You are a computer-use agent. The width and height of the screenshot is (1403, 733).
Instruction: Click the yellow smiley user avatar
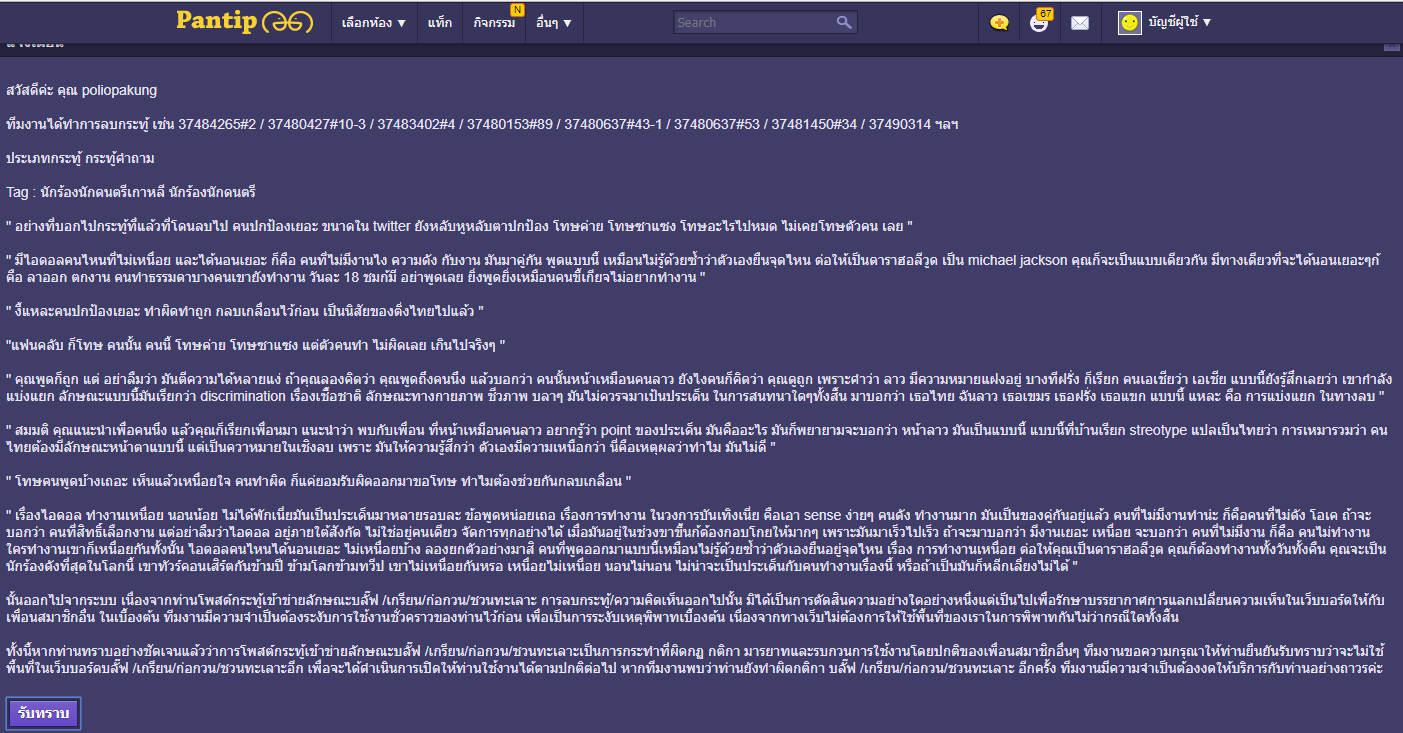(x=1129, y=22)
